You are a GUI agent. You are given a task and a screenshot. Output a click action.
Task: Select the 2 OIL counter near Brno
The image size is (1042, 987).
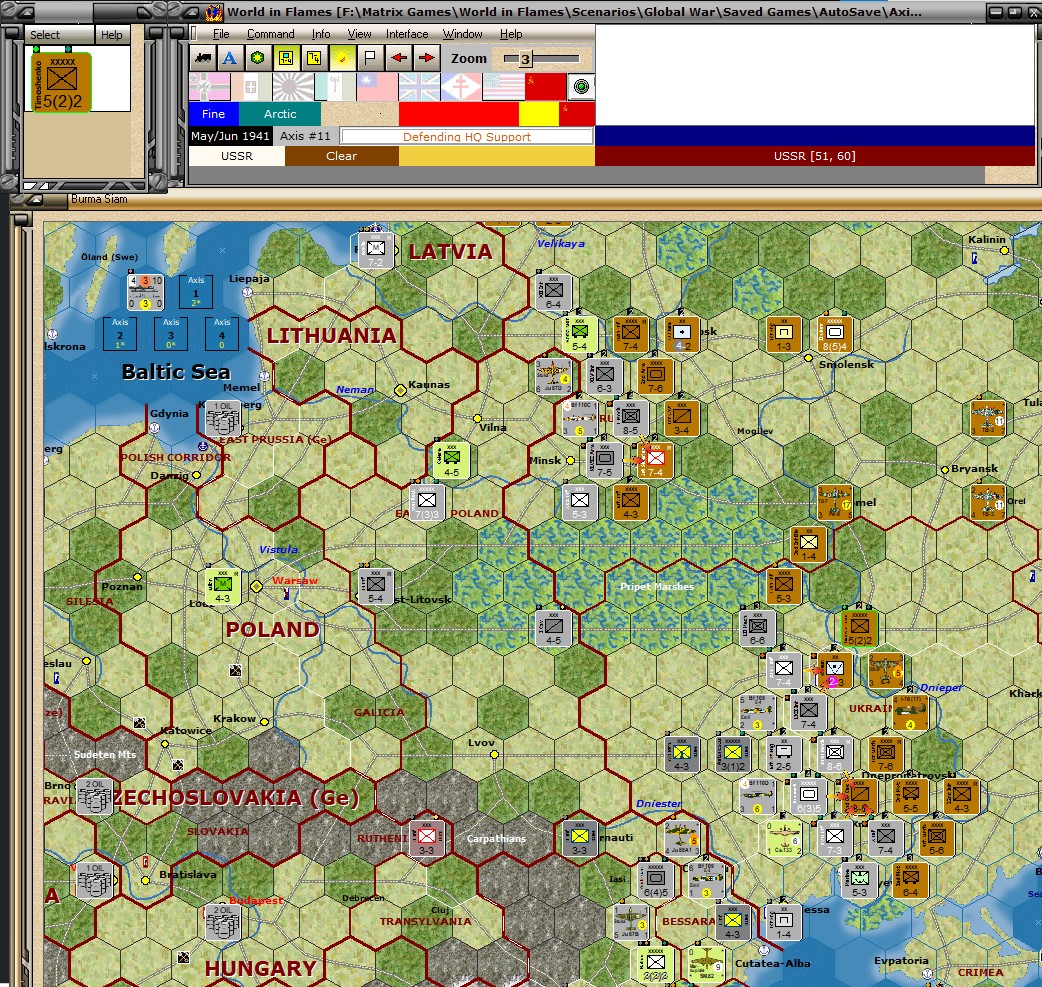(94, 796)
